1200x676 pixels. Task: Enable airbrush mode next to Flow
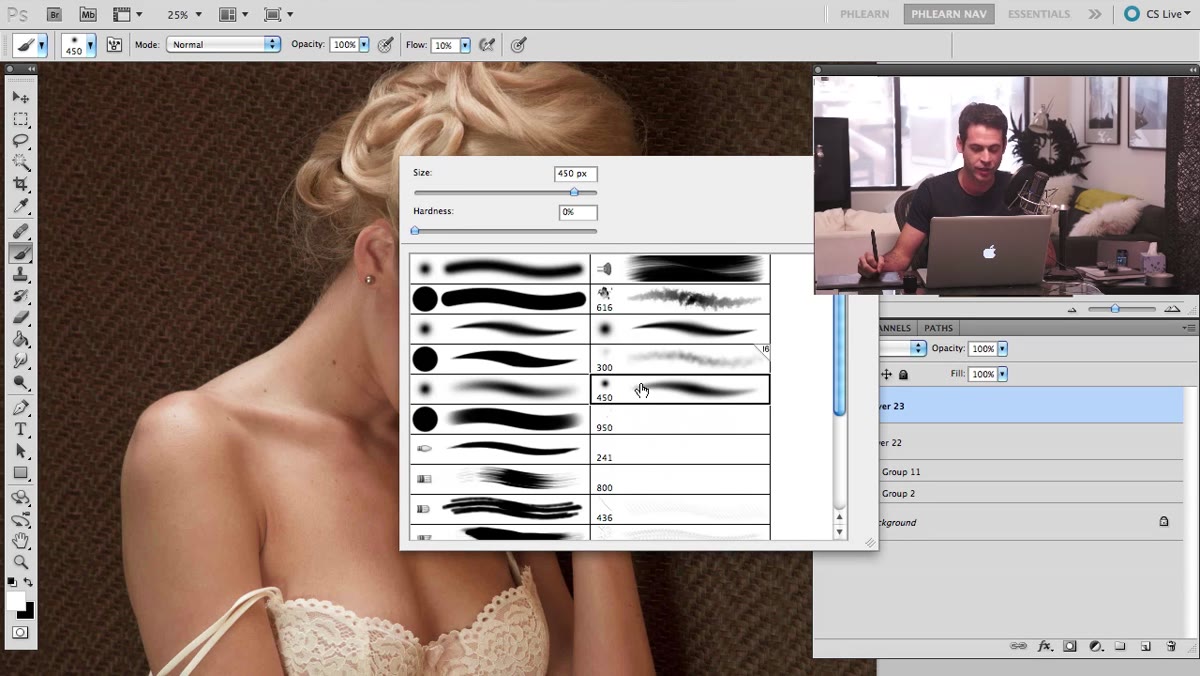tap(487, 45)
